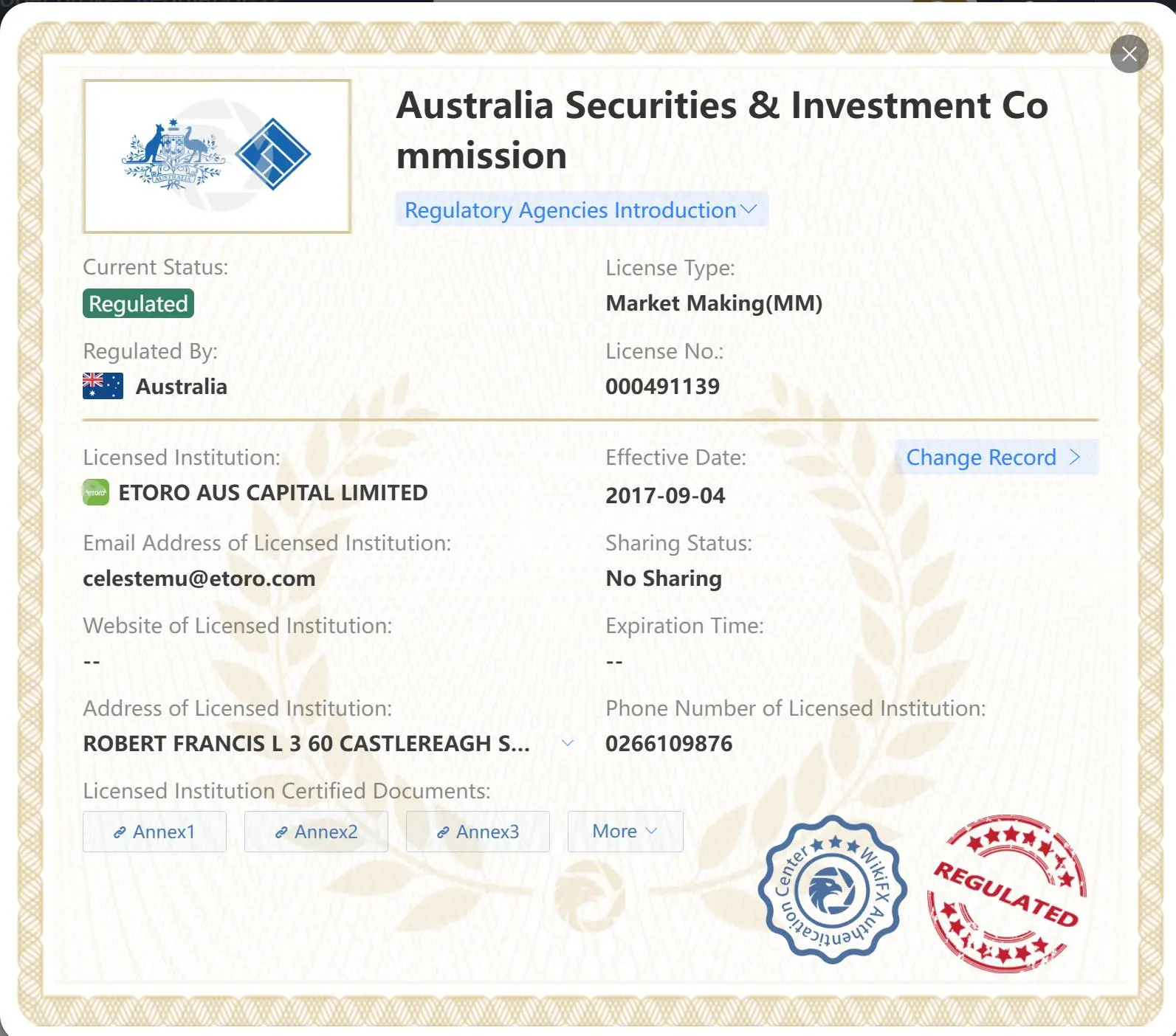Click the Australian flag icon

click(x=103, y=386)
